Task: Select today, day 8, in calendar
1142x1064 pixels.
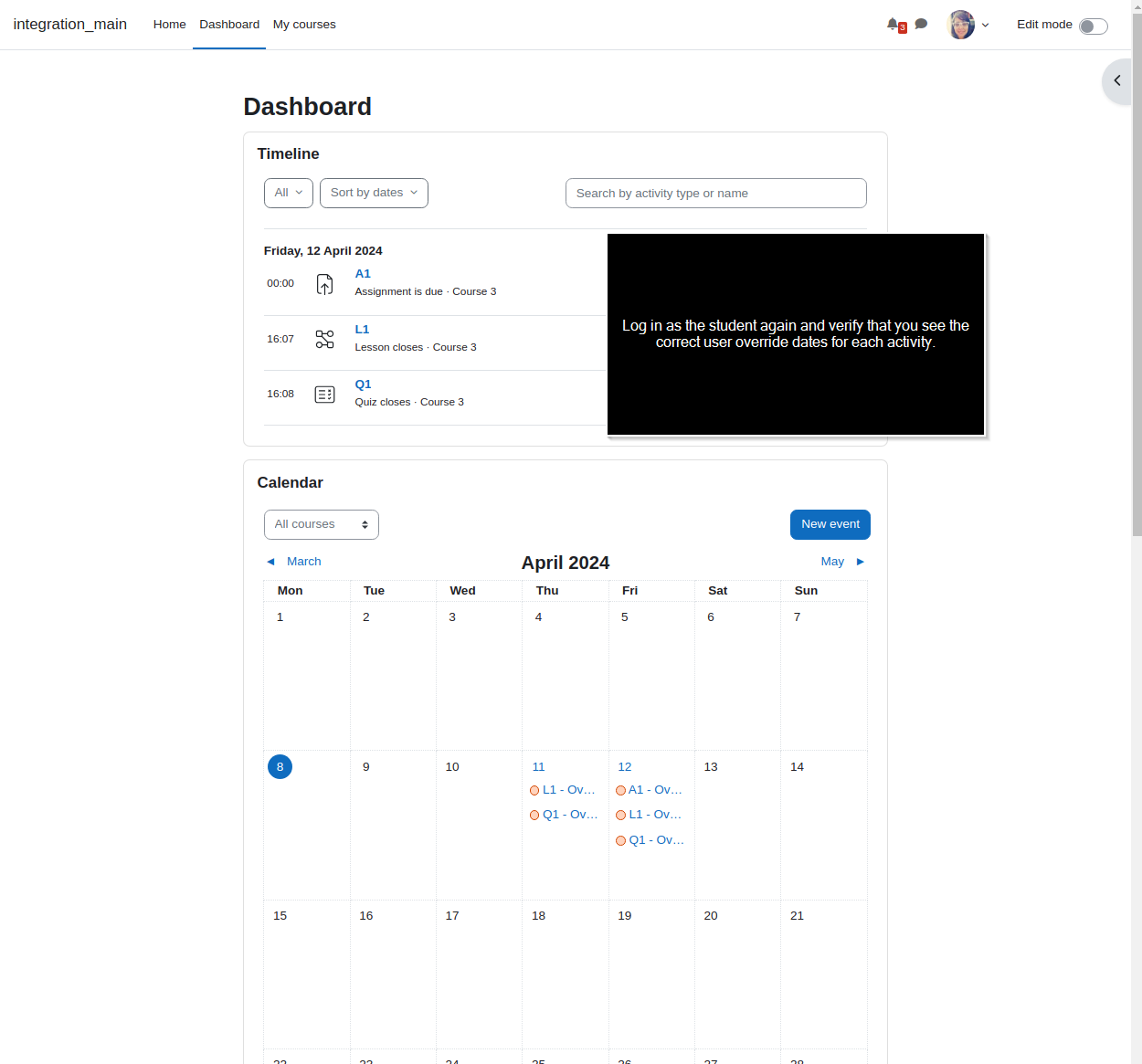Action: coord(280,766)
